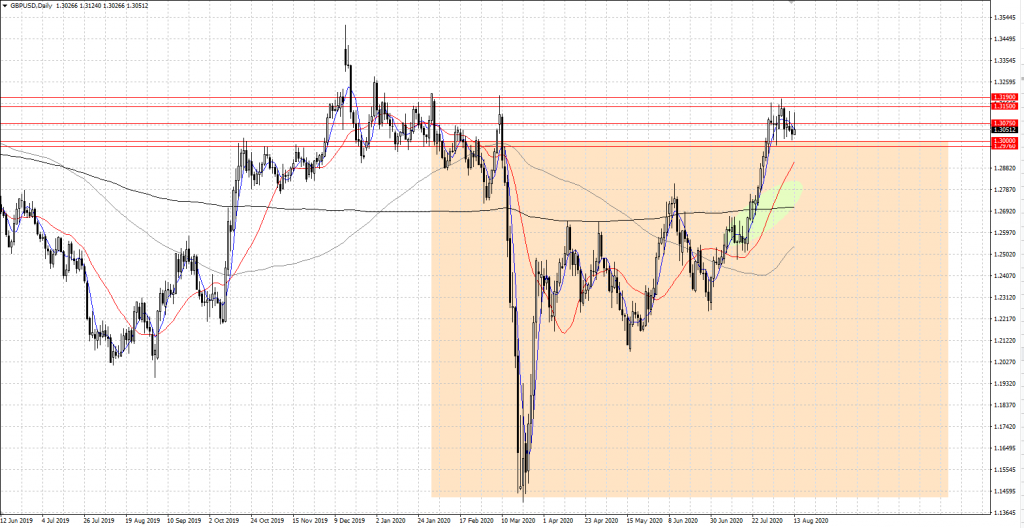Select the red 1.31900 price label
The image size is (1024, 528).
pos(1004,97)
